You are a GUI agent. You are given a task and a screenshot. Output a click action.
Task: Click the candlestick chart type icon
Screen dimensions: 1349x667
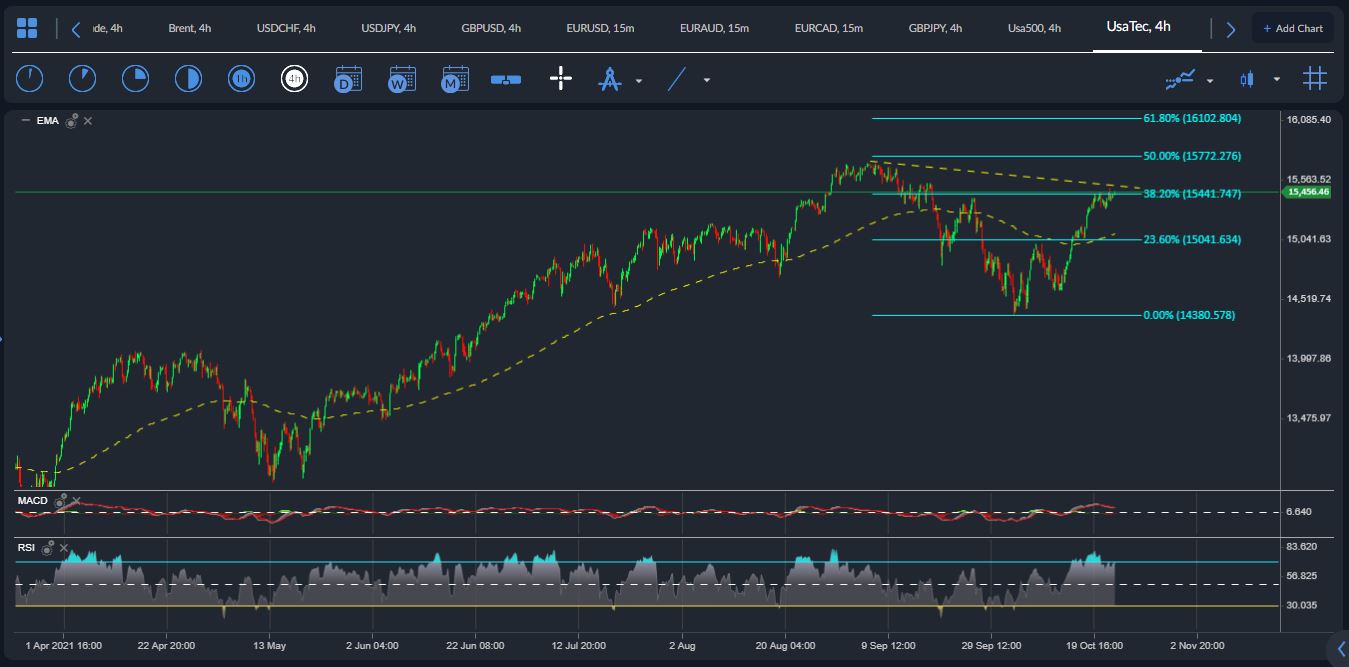(1246, 79)
